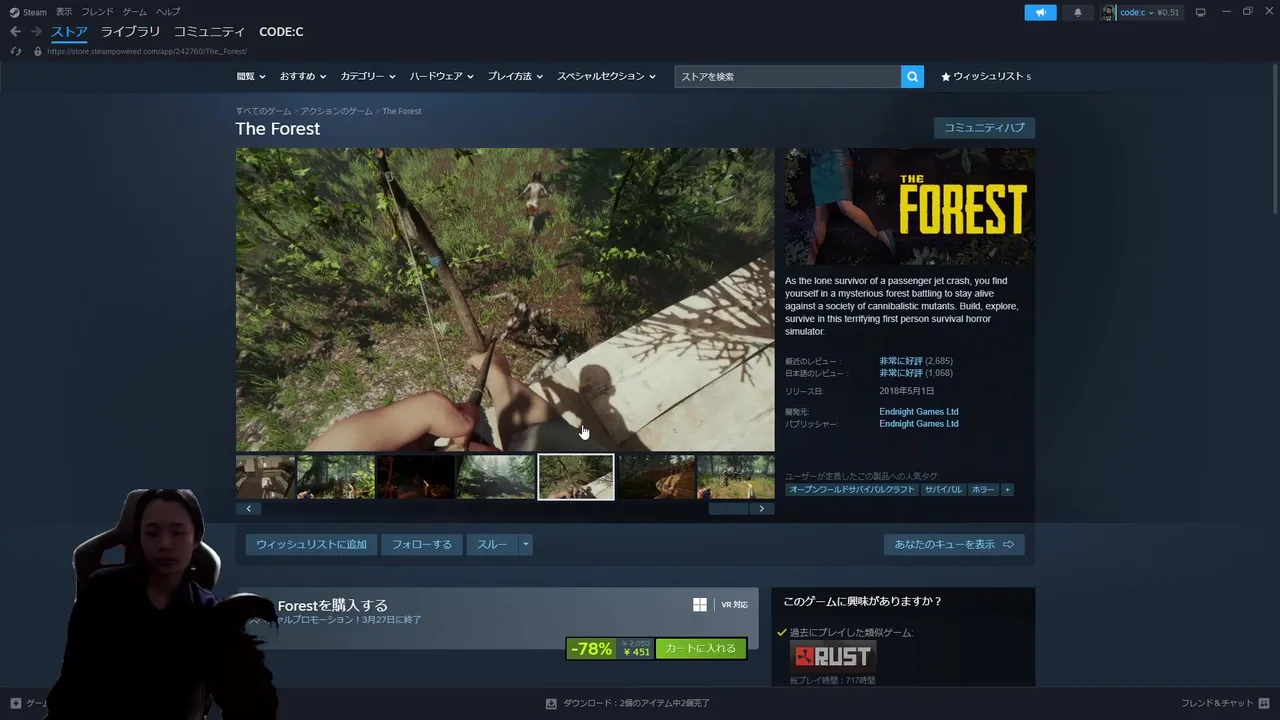
Task: Add The Forest to cart with カートに入れる
Action: 701,648
